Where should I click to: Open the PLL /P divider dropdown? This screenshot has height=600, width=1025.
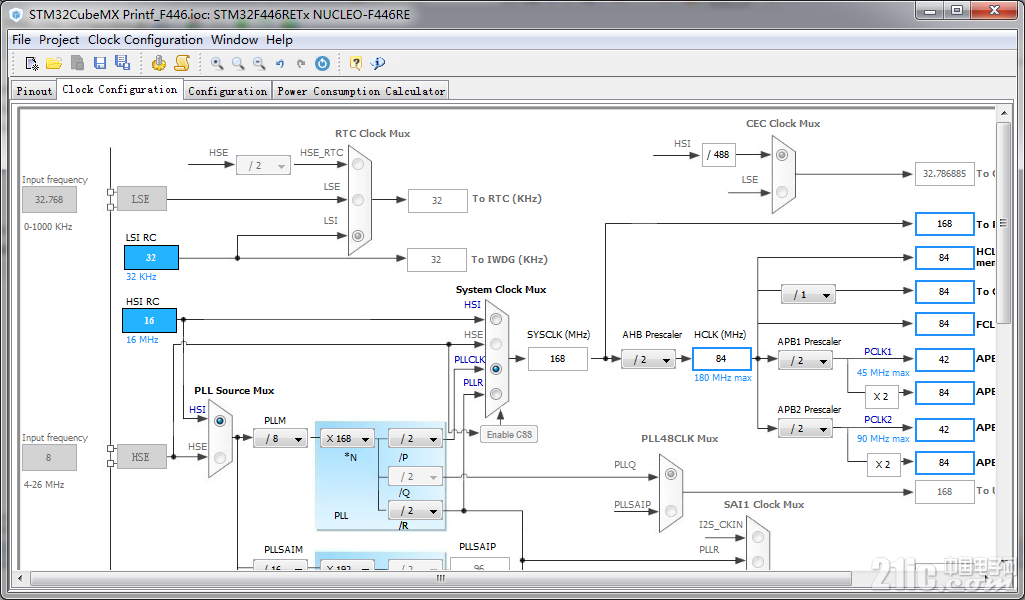point(415,439)
